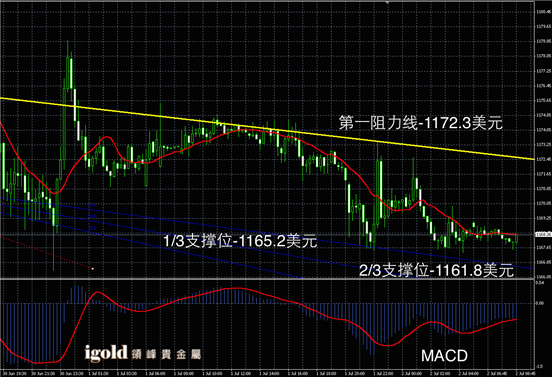Click the red MACD signal line's right end
Image resolution: width=552 pixels, height=377 pixels.
pyautogui.click(x=516, y=319)
